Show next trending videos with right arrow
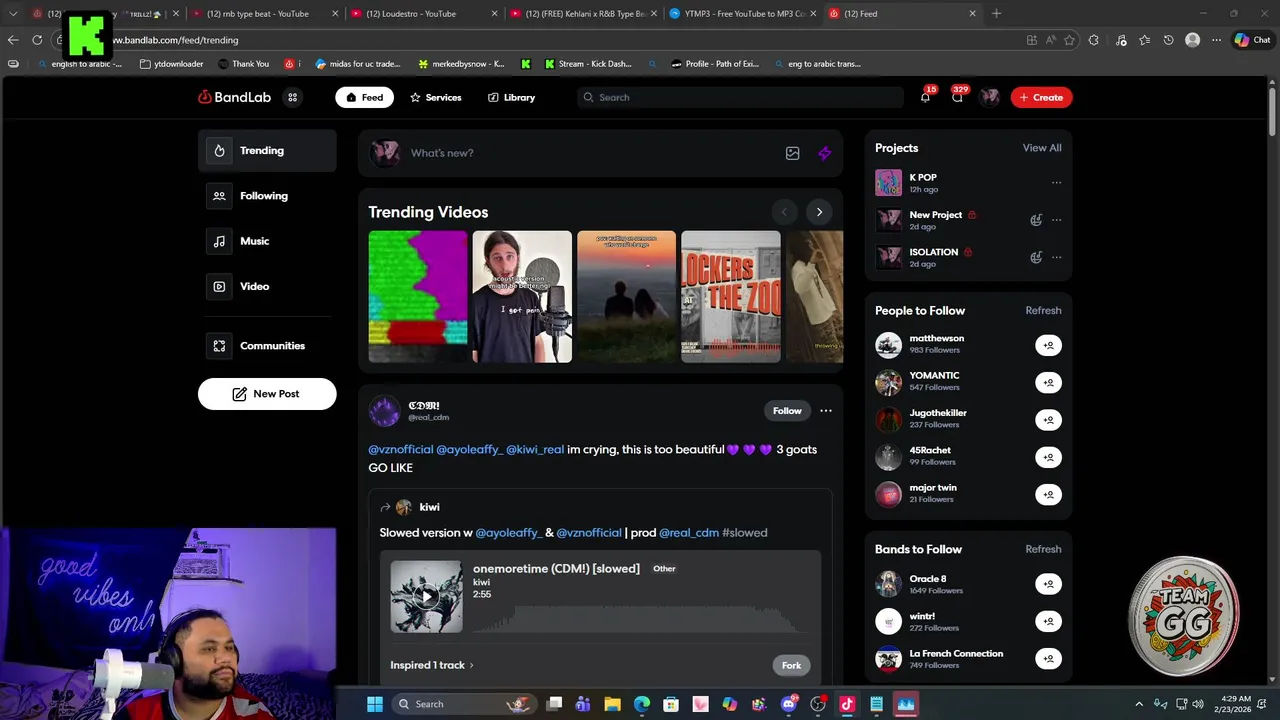Screen dimensions: 1280x720 point(819,212)
